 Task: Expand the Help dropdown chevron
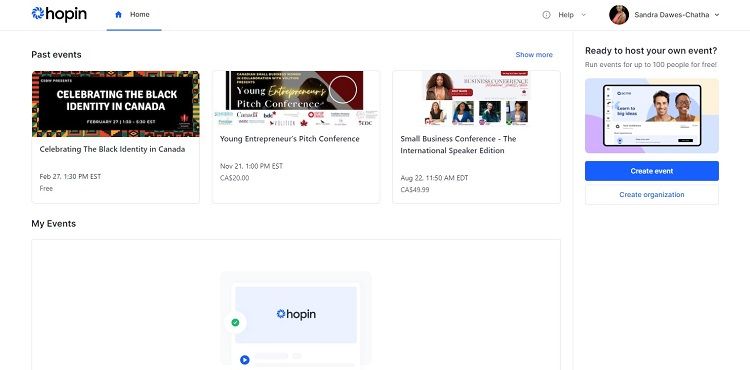[x=583, y=15]
